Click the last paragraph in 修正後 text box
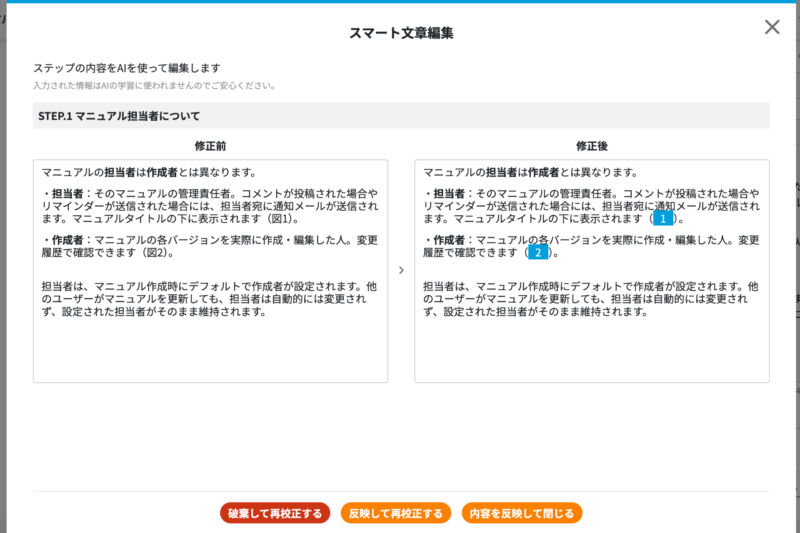This screenshot has width=800, height=533. pos(591,299)
